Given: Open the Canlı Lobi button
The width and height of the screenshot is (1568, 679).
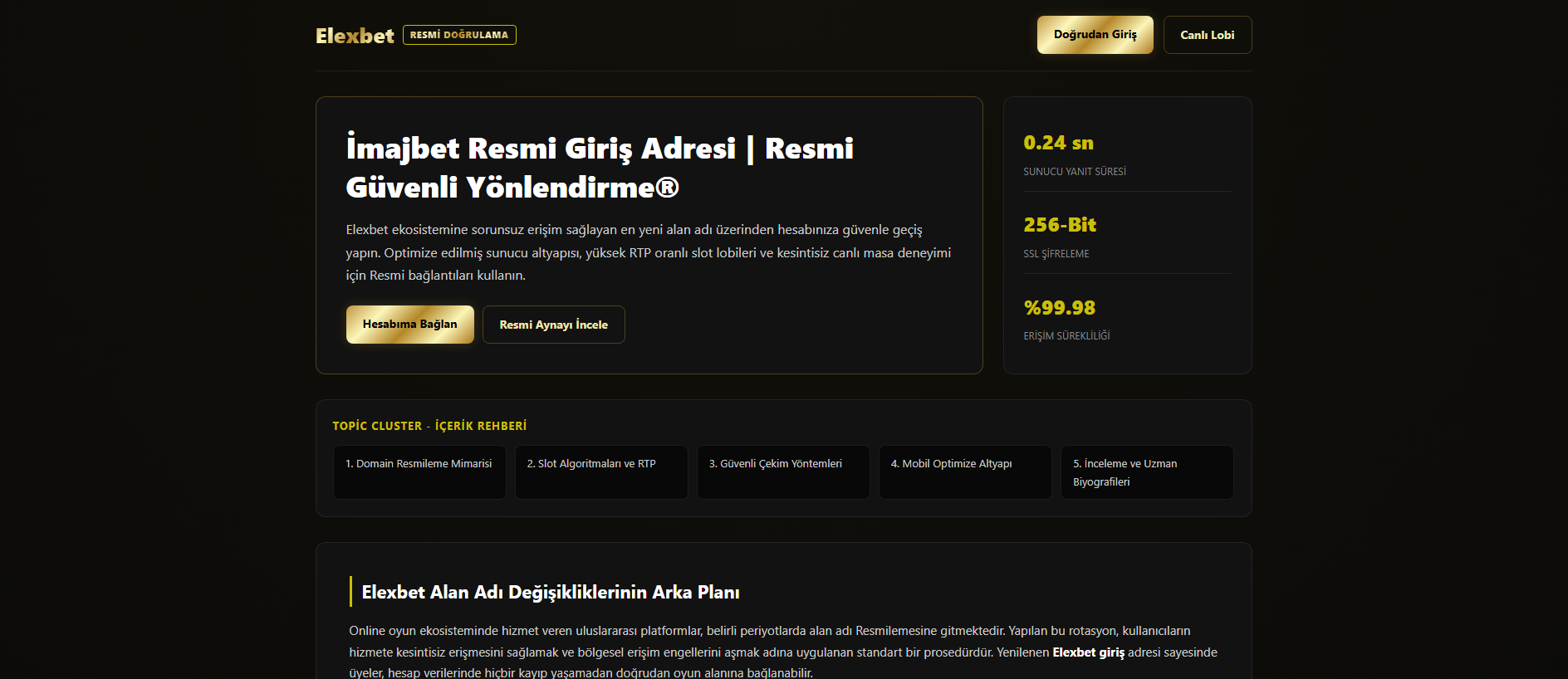Looking at the screenshot, I should click(1208, 35).
